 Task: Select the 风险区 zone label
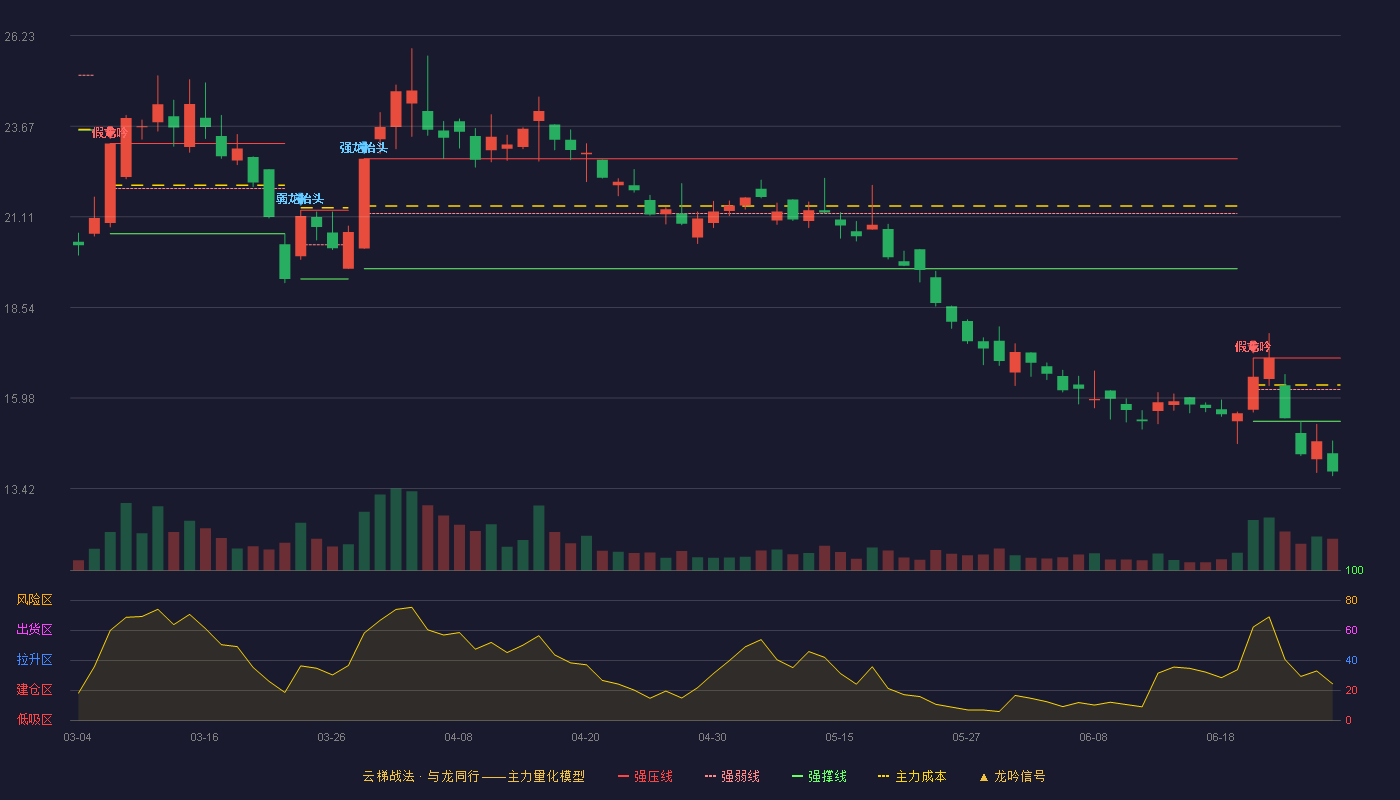34,600
